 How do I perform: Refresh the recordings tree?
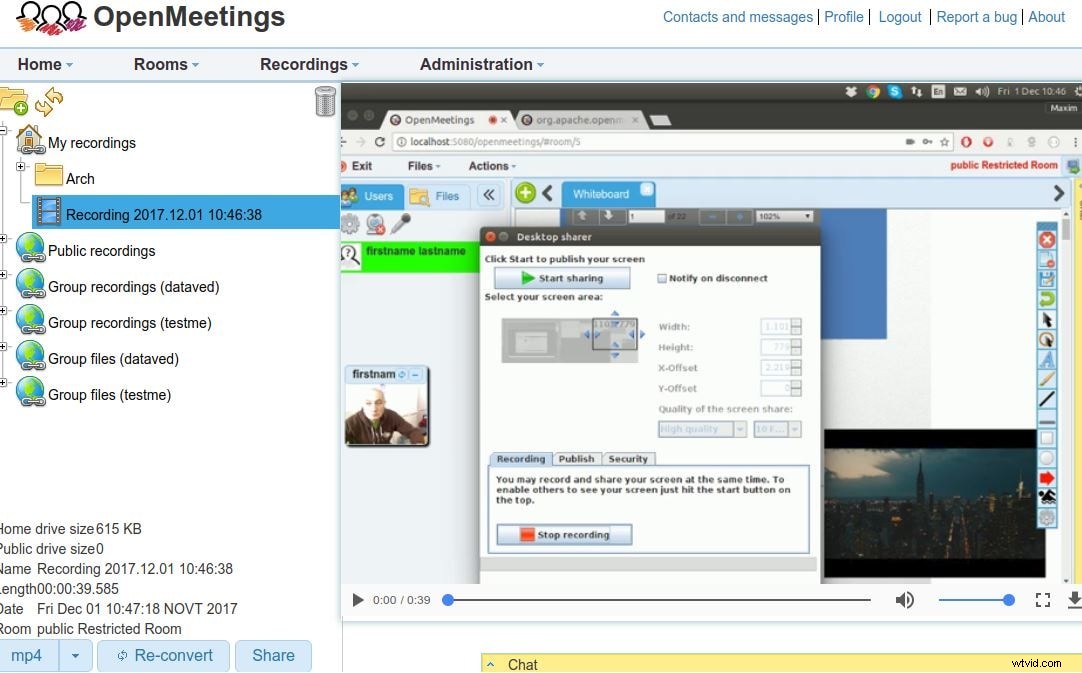pos(47,100)
